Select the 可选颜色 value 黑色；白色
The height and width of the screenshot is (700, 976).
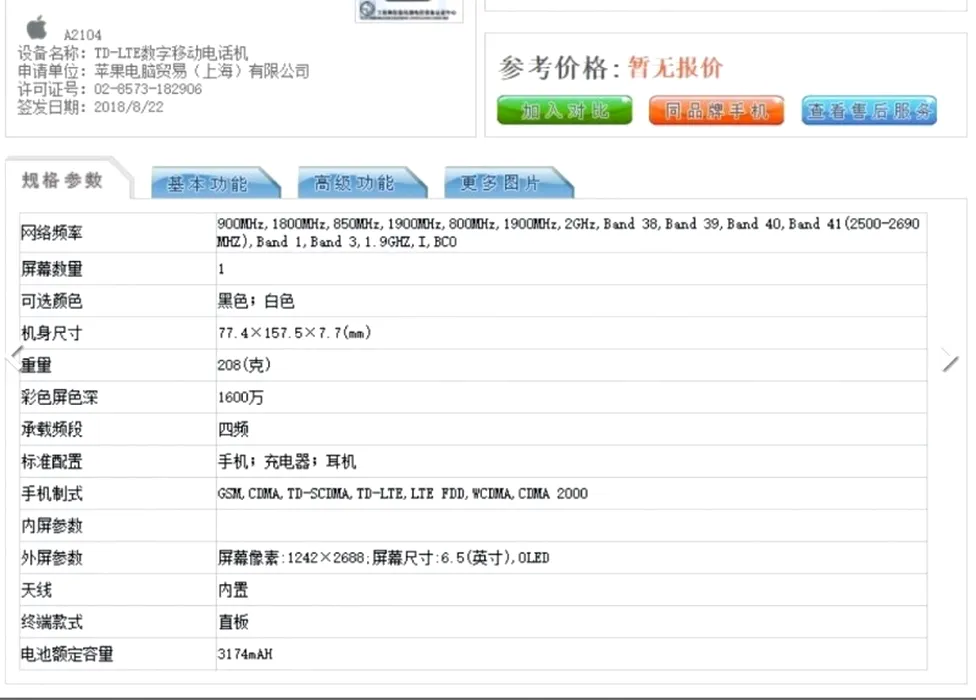pos(256,301)
